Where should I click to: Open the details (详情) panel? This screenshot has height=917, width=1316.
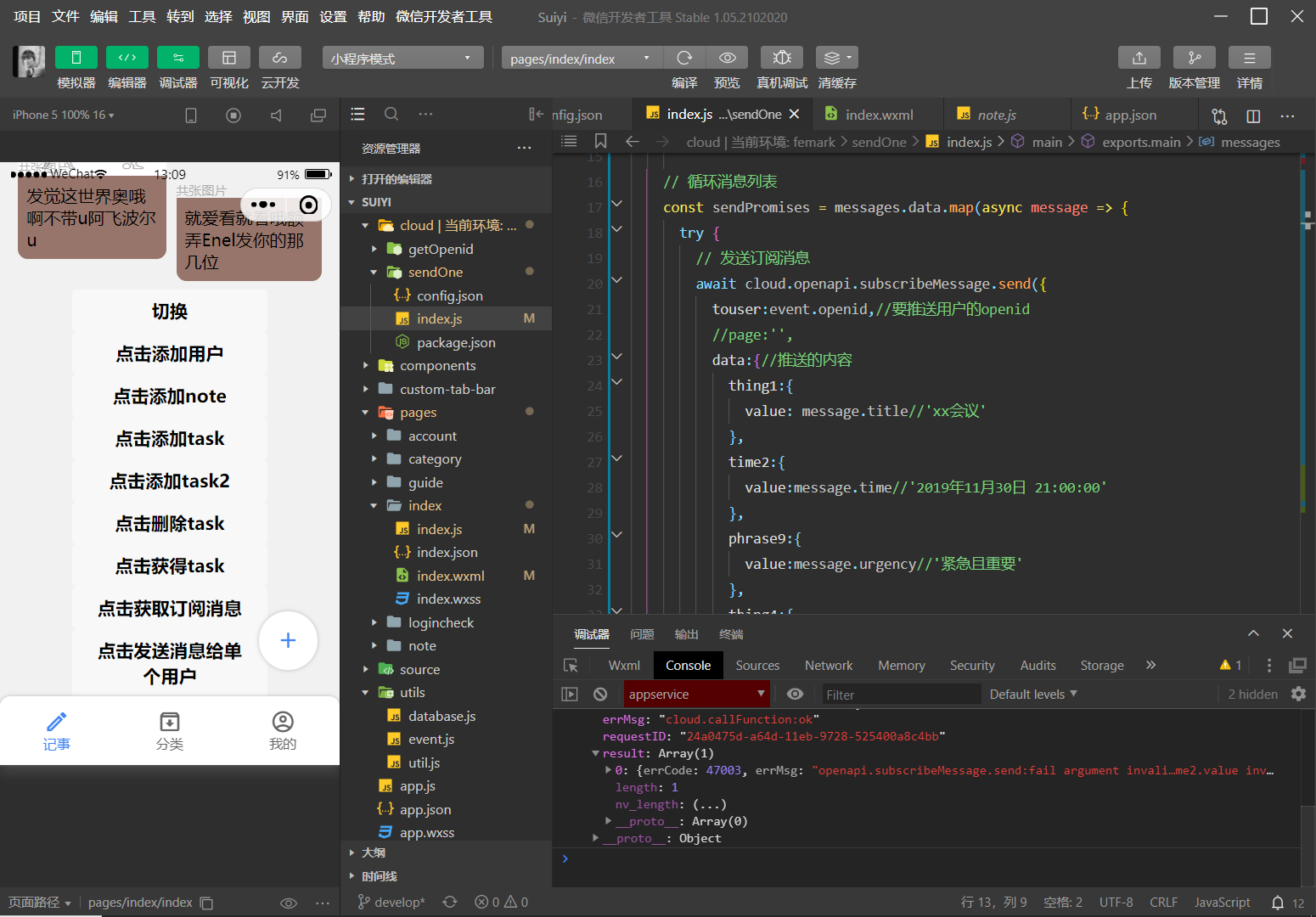point(1250,58)
